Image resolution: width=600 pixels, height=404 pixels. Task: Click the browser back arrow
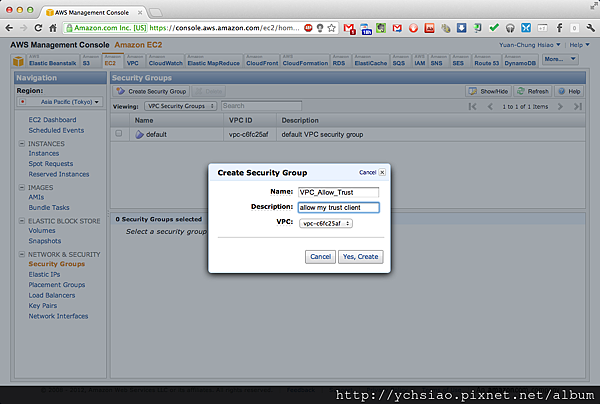point(9,28)
